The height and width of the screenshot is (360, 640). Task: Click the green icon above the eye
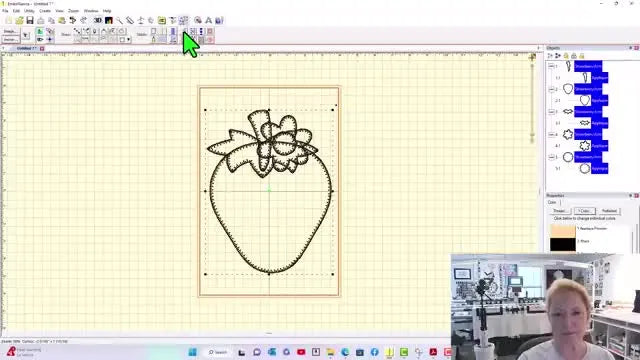pos(40,31)
